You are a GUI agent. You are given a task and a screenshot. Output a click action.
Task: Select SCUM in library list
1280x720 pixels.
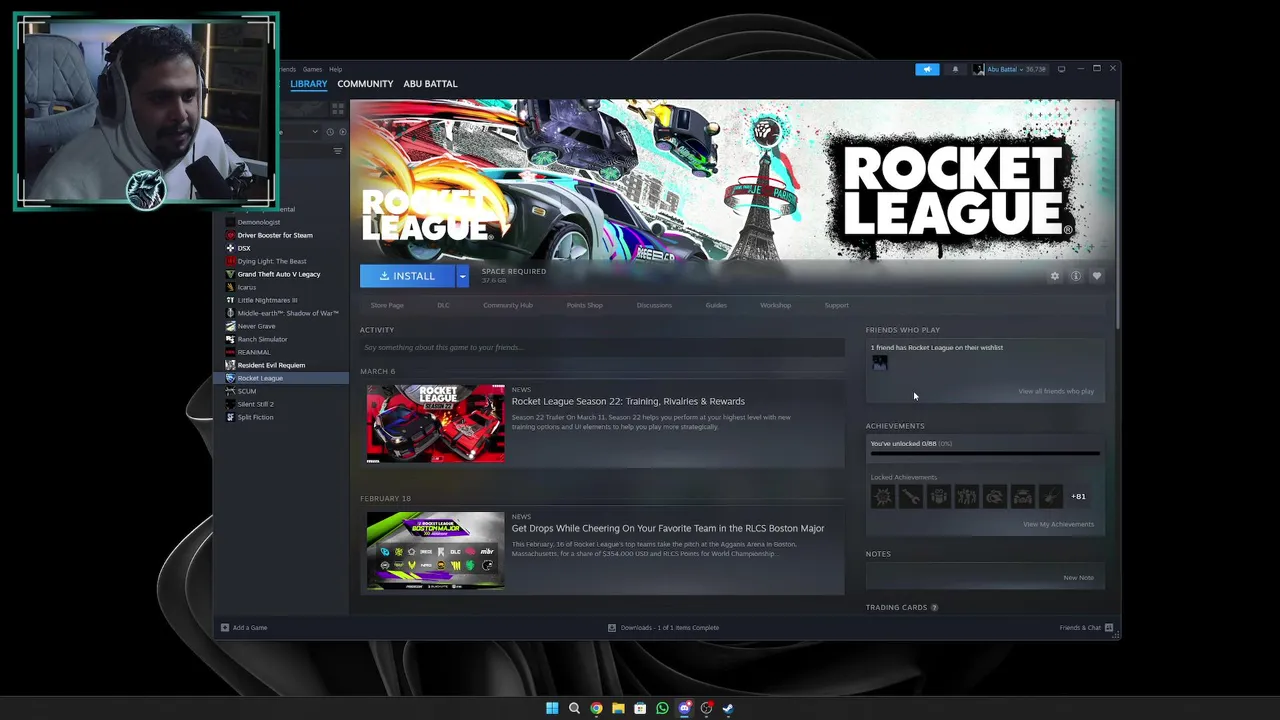coord(247,391)
